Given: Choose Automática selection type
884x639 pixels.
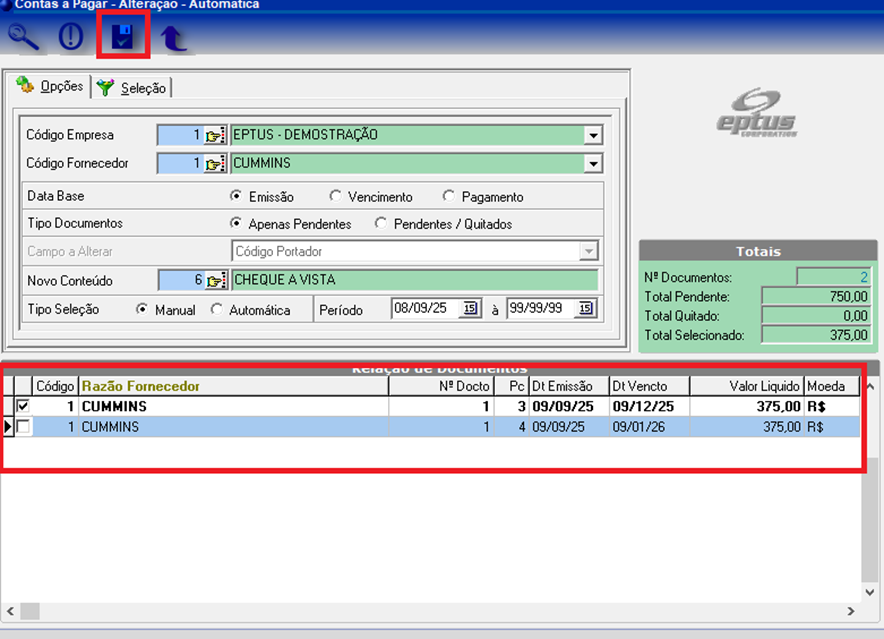Looking at the screenshot, I should pyautogui.click(x=217, y=310).
